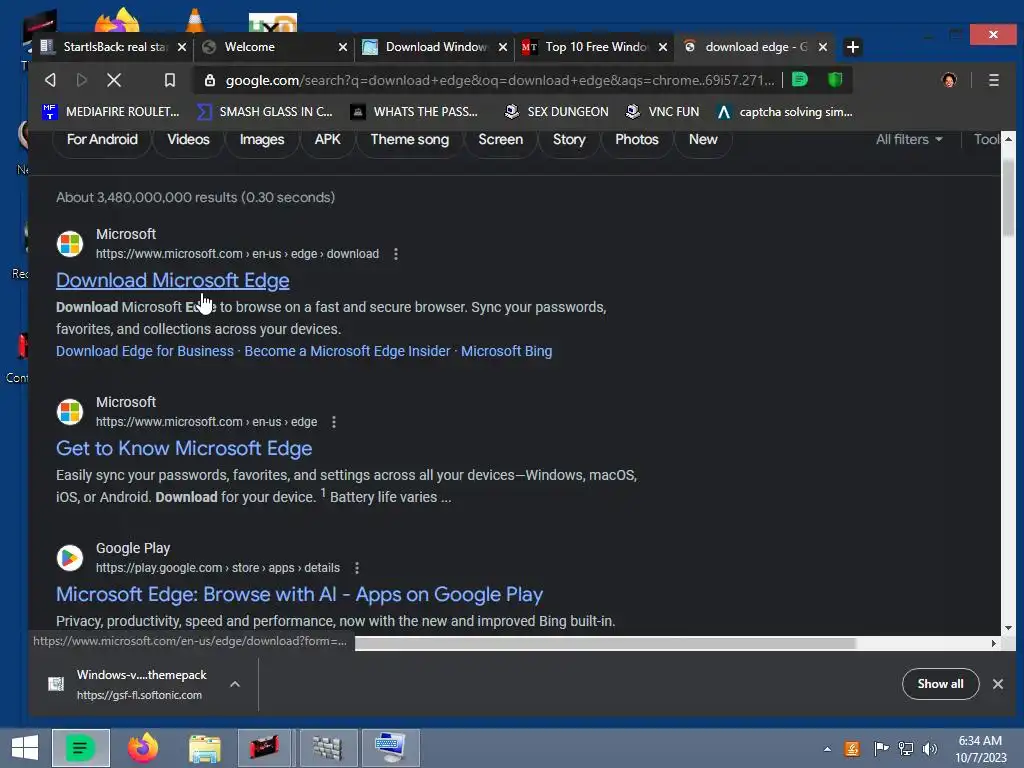
Task: Open the green shield extension icon
Action: point(835,80)
